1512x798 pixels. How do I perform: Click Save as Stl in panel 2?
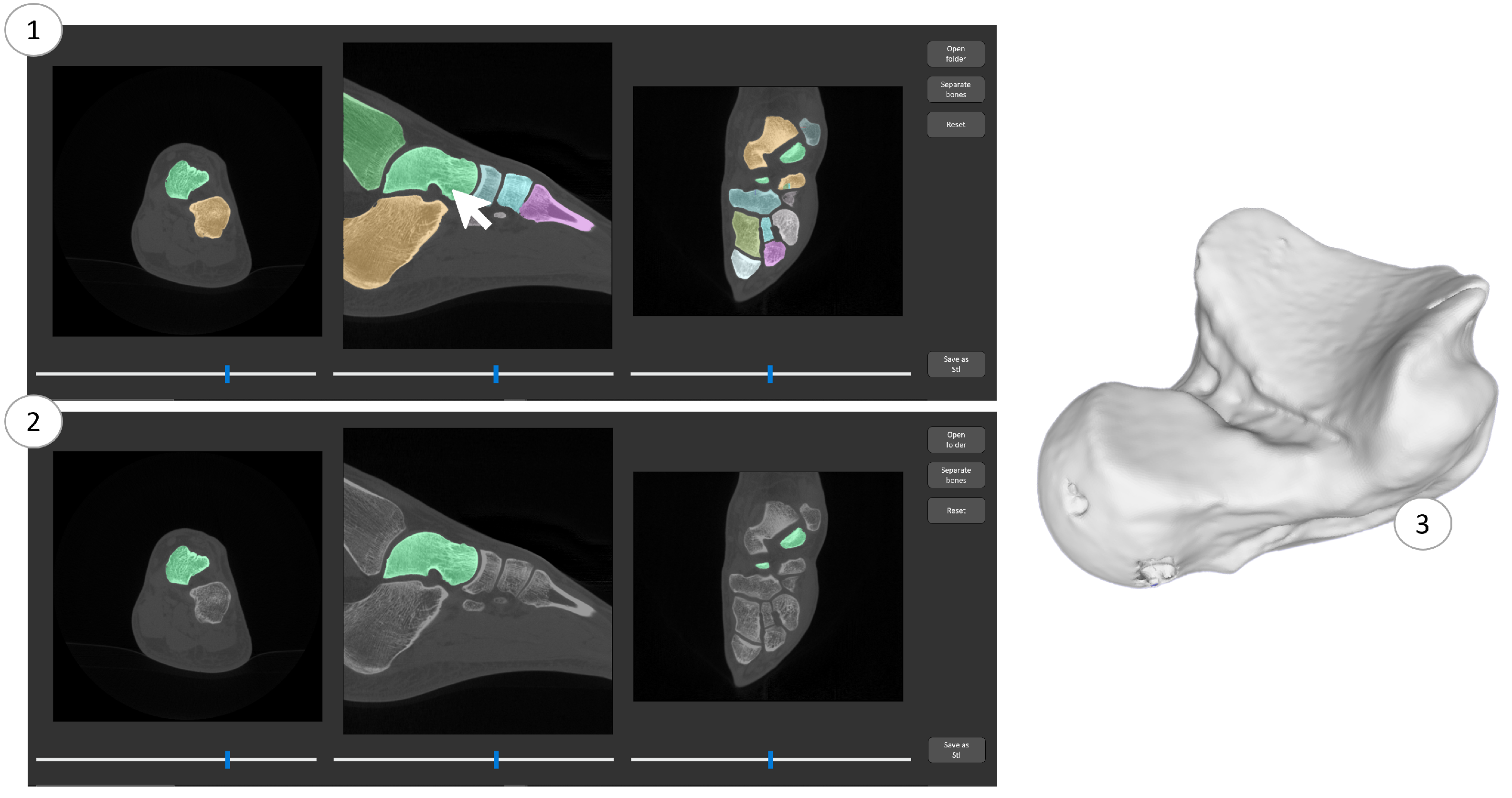point(956,750)
